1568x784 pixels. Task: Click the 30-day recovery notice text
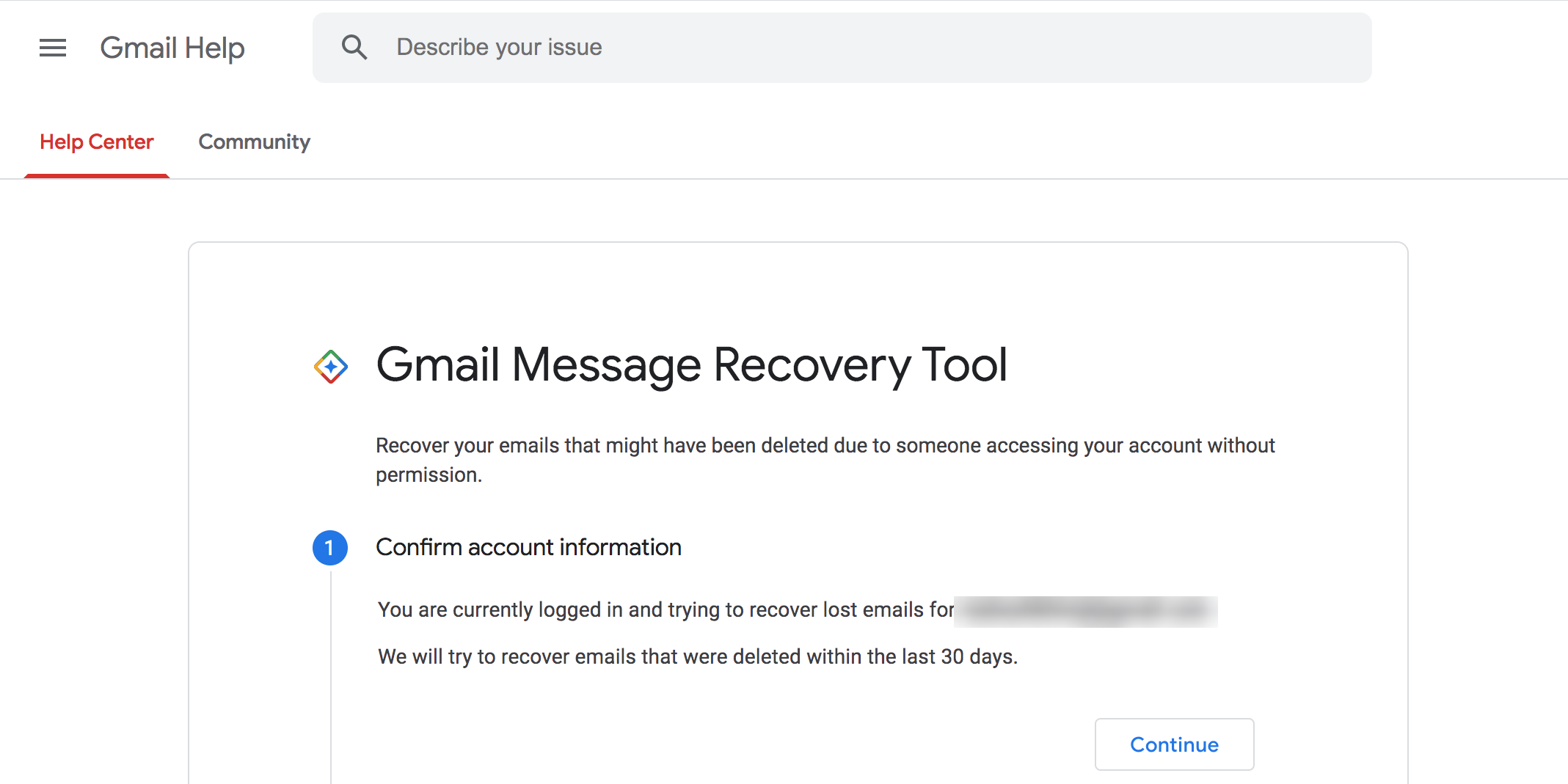(x=696, y=656)
